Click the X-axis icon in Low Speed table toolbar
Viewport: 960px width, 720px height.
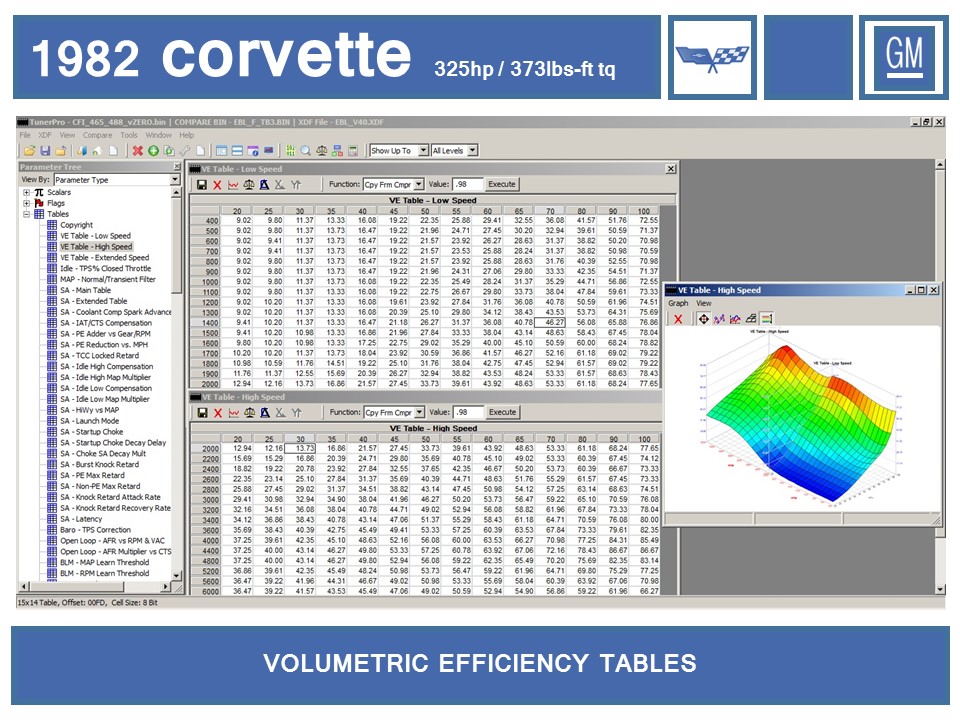click(280, 185)
